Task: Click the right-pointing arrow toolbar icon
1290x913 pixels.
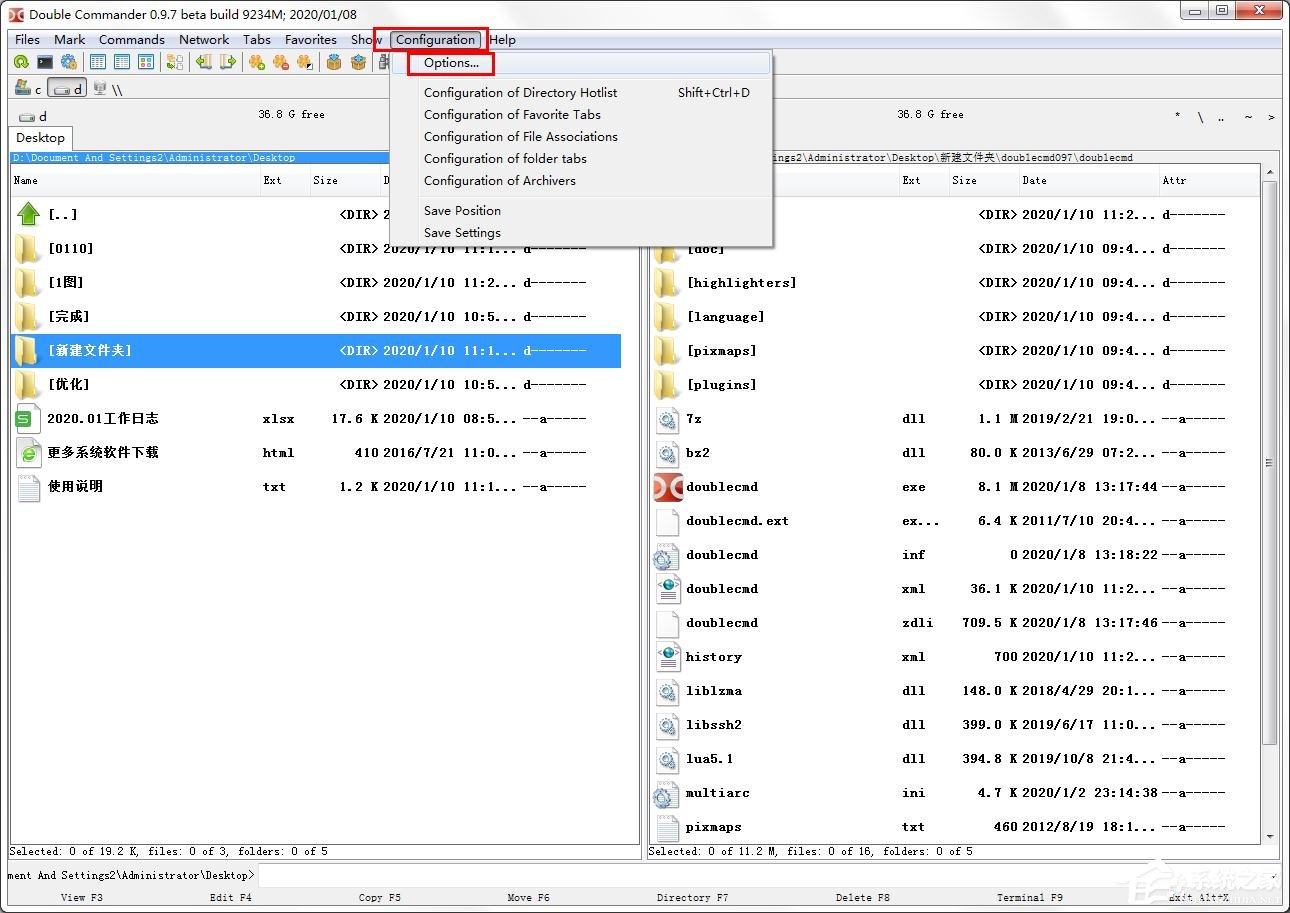Action: [228, 62]
